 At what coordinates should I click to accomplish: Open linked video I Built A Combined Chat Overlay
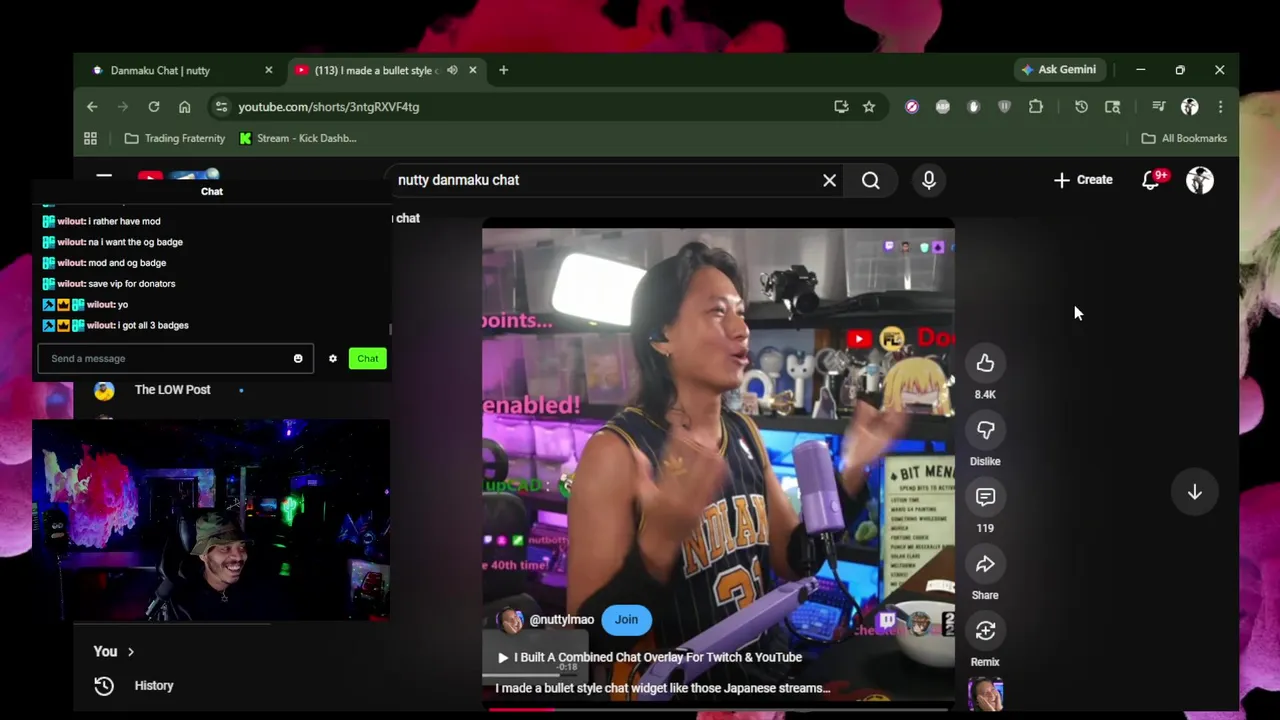pyautogui.click(x=650, y=657)
